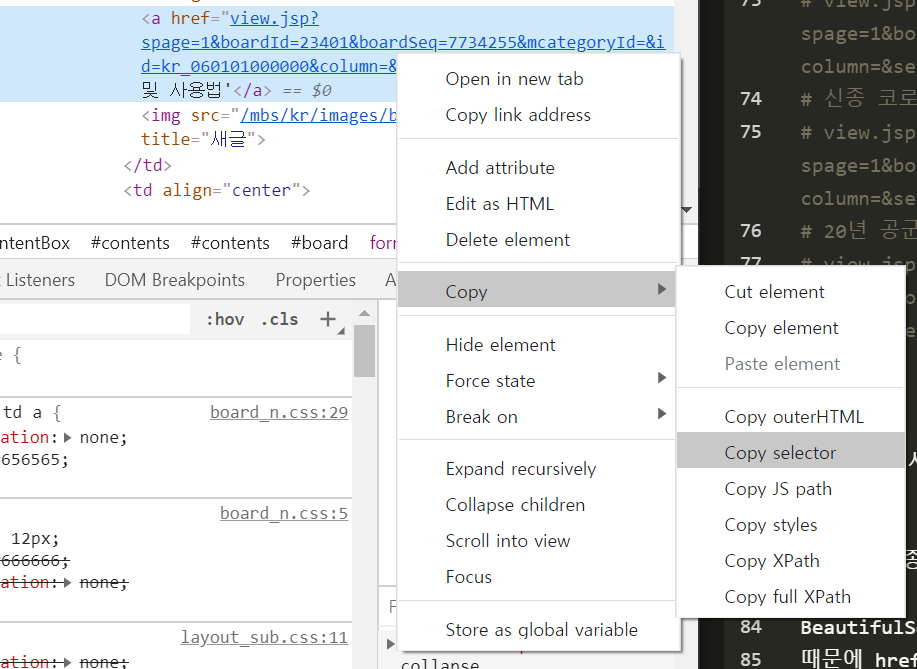917x669 pixels.
Task: Expand the Force state submenu
Action: (x=490, y=380)
